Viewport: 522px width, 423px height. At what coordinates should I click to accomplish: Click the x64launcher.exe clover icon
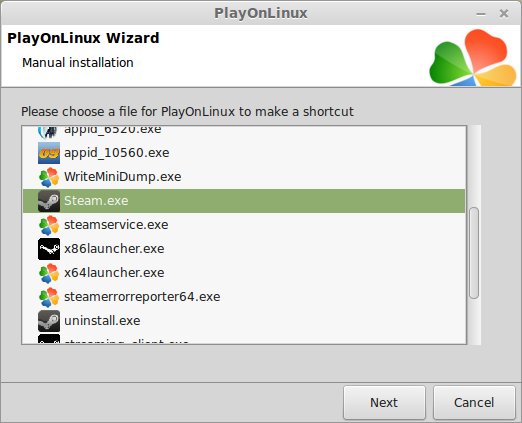[x=49, y=273]
